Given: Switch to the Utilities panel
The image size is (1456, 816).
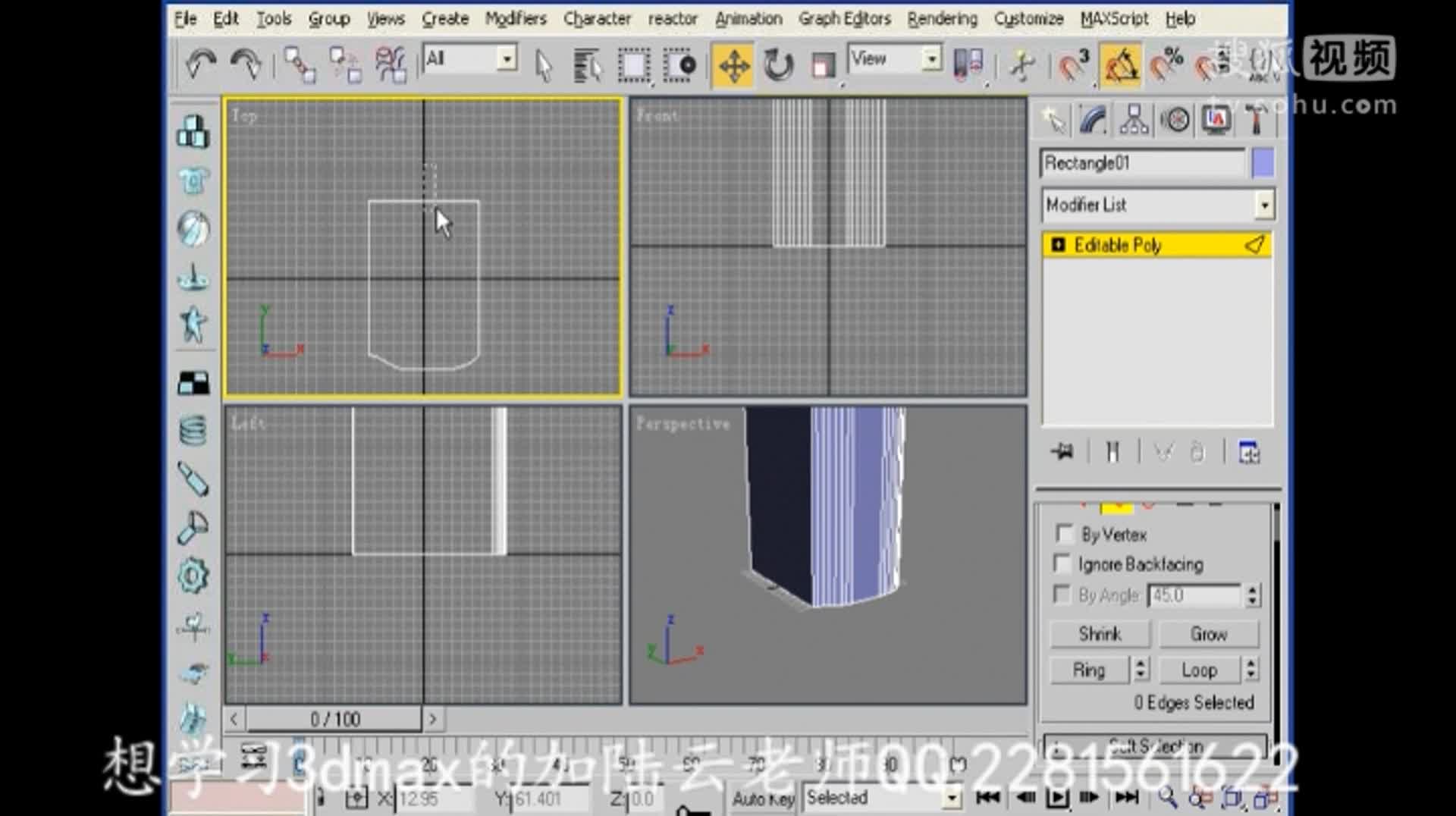Looking at the screenshot, I should [1257, 120].
